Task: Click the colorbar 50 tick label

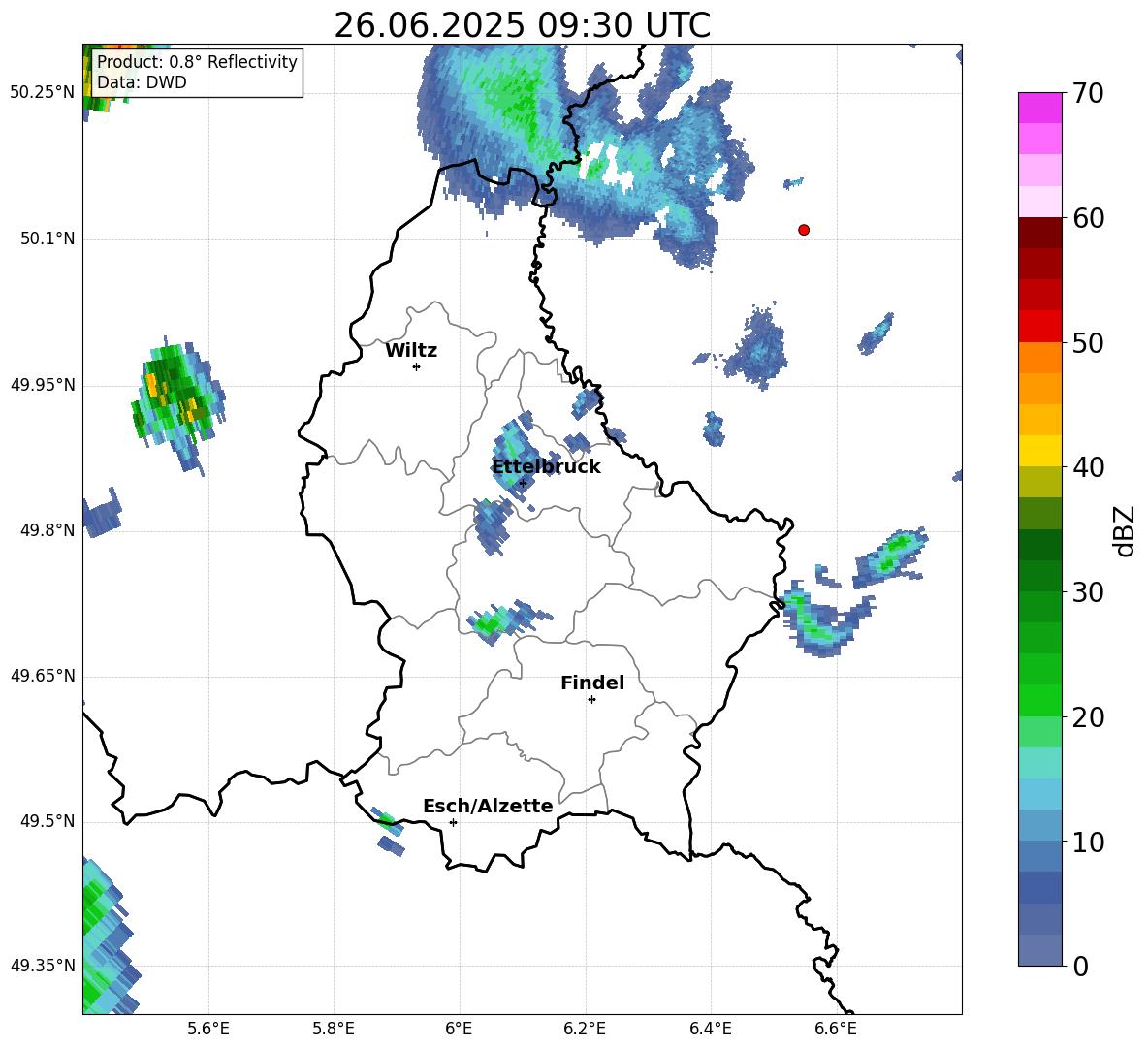Action: 1088,342
